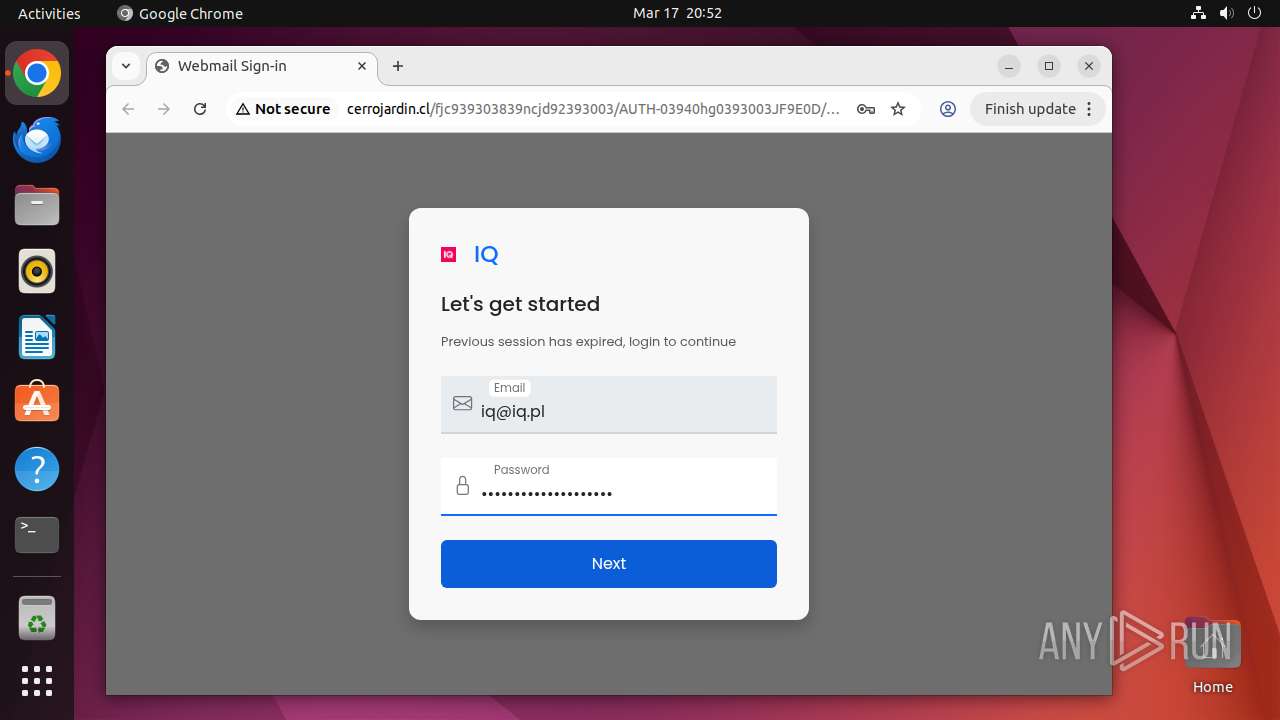This screenshot has height=720, width=1280.
Task: Open the clock calendar Mar 17 20:52
Action: coord(677,13)
